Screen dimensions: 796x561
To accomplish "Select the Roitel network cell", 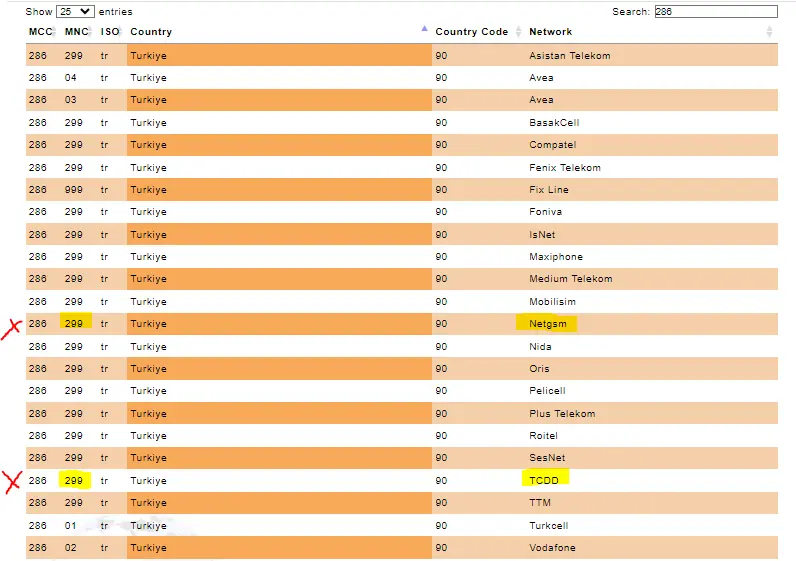I will (543, 436).
